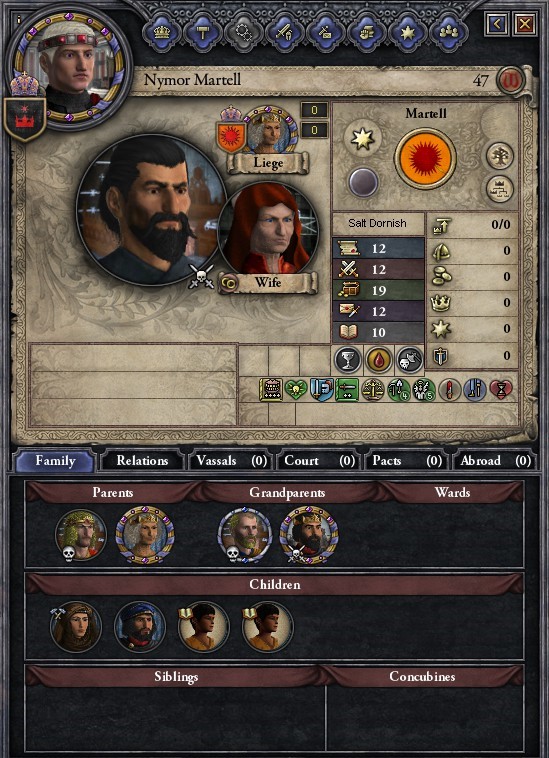
Task: Open the Liege's crowned portrait
Action: [x=268, y=131]
